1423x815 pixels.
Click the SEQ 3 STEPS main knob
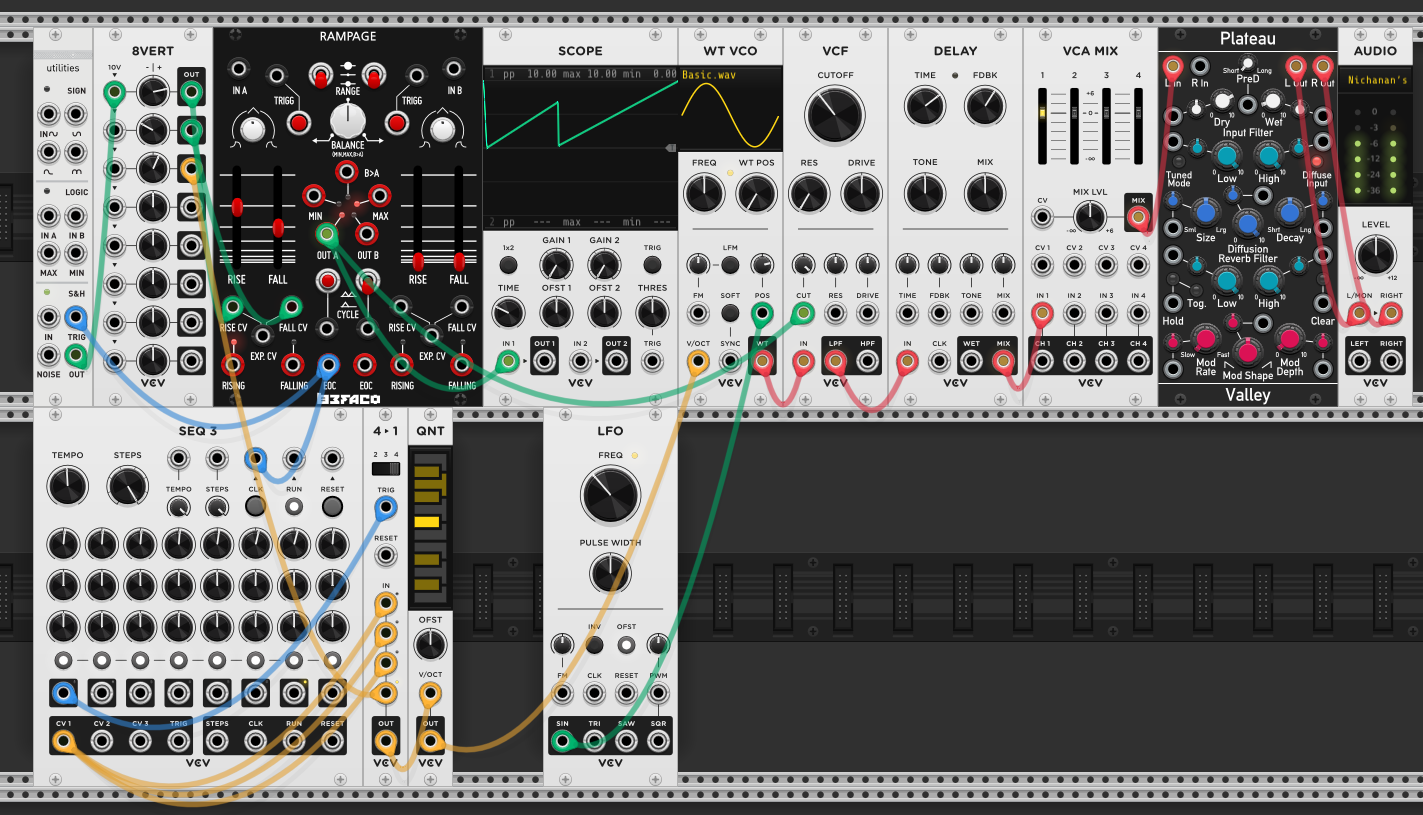point(127,487)
